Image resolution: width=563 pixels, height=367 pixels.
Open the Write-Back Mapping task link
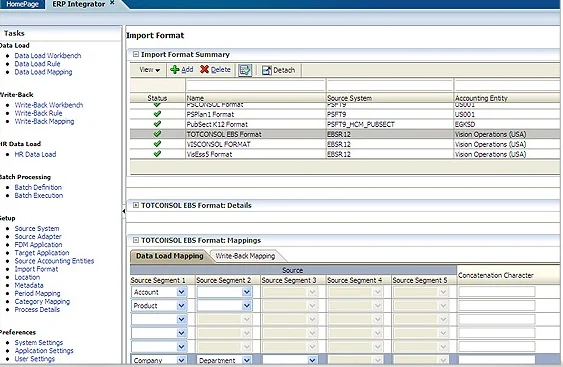pos(44,121)
